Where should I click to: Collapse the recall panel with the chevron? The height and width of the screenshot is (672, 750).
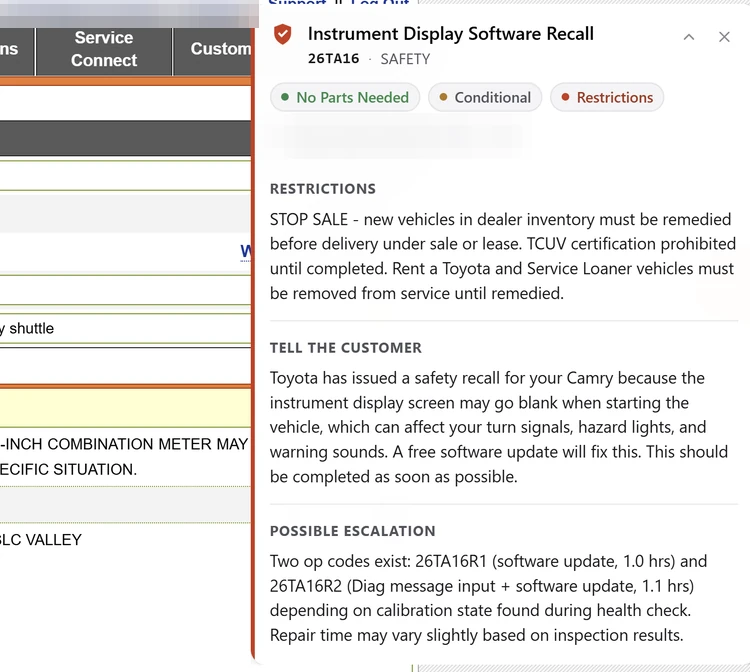[688, 37]
